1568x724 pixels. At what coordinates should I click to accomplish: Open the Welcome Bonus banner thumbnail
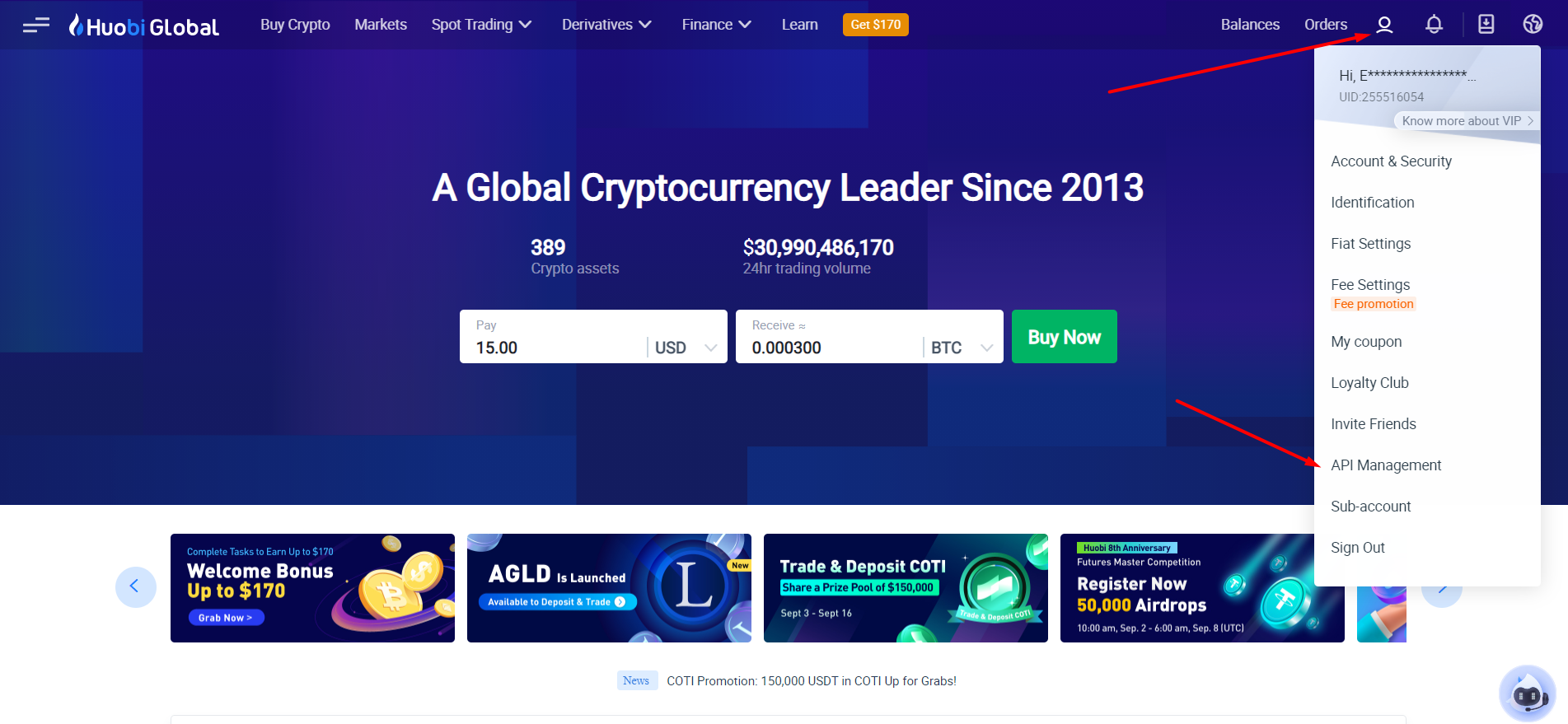[x=312, y=588]
